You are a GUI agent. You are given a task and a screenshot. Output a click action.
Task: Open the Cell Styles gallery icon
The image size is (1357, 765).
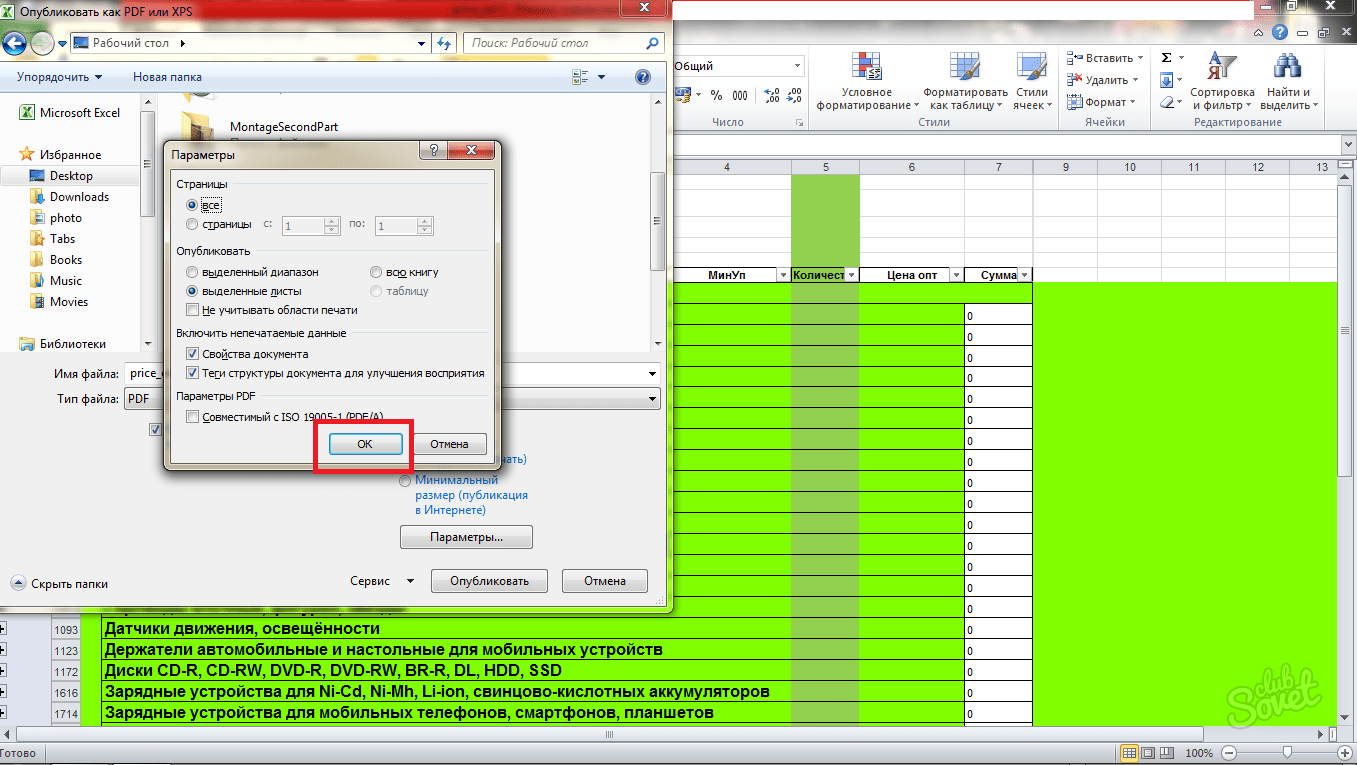[1031, 68]
